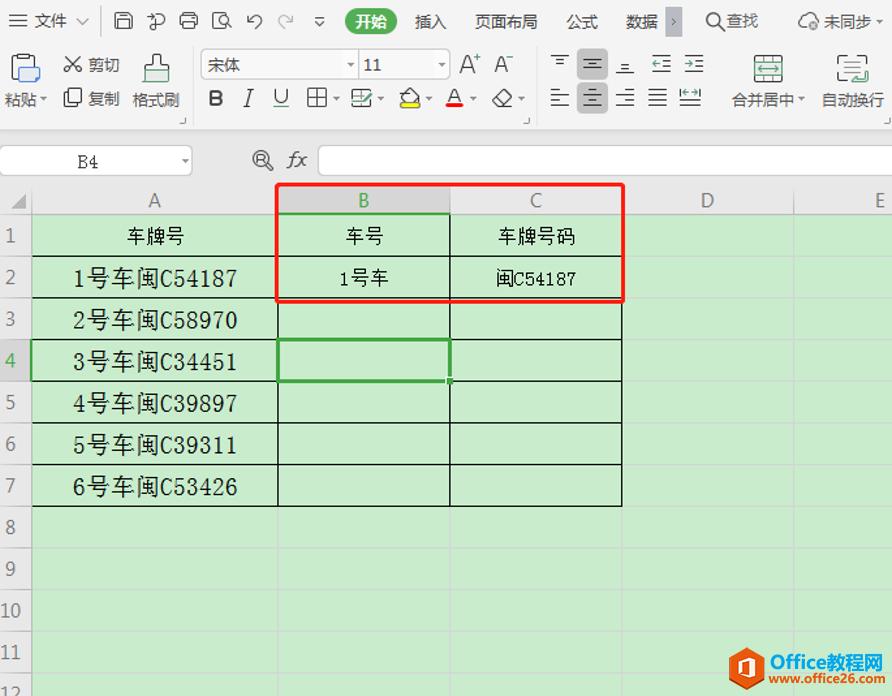Select row 8 header
This screenshot has width=892, height=696.
pyautogui.click(x=15, y=527)
